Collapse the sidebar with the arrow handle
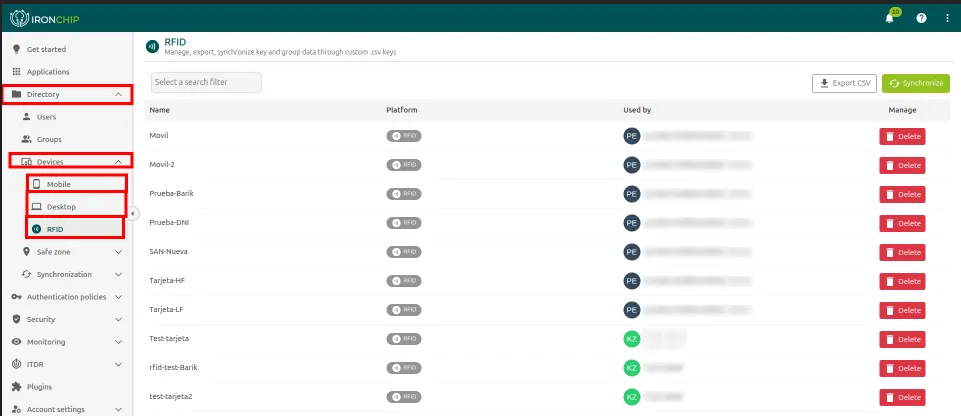Viewport: 961px width, 416px height. (x=134, y=213)
